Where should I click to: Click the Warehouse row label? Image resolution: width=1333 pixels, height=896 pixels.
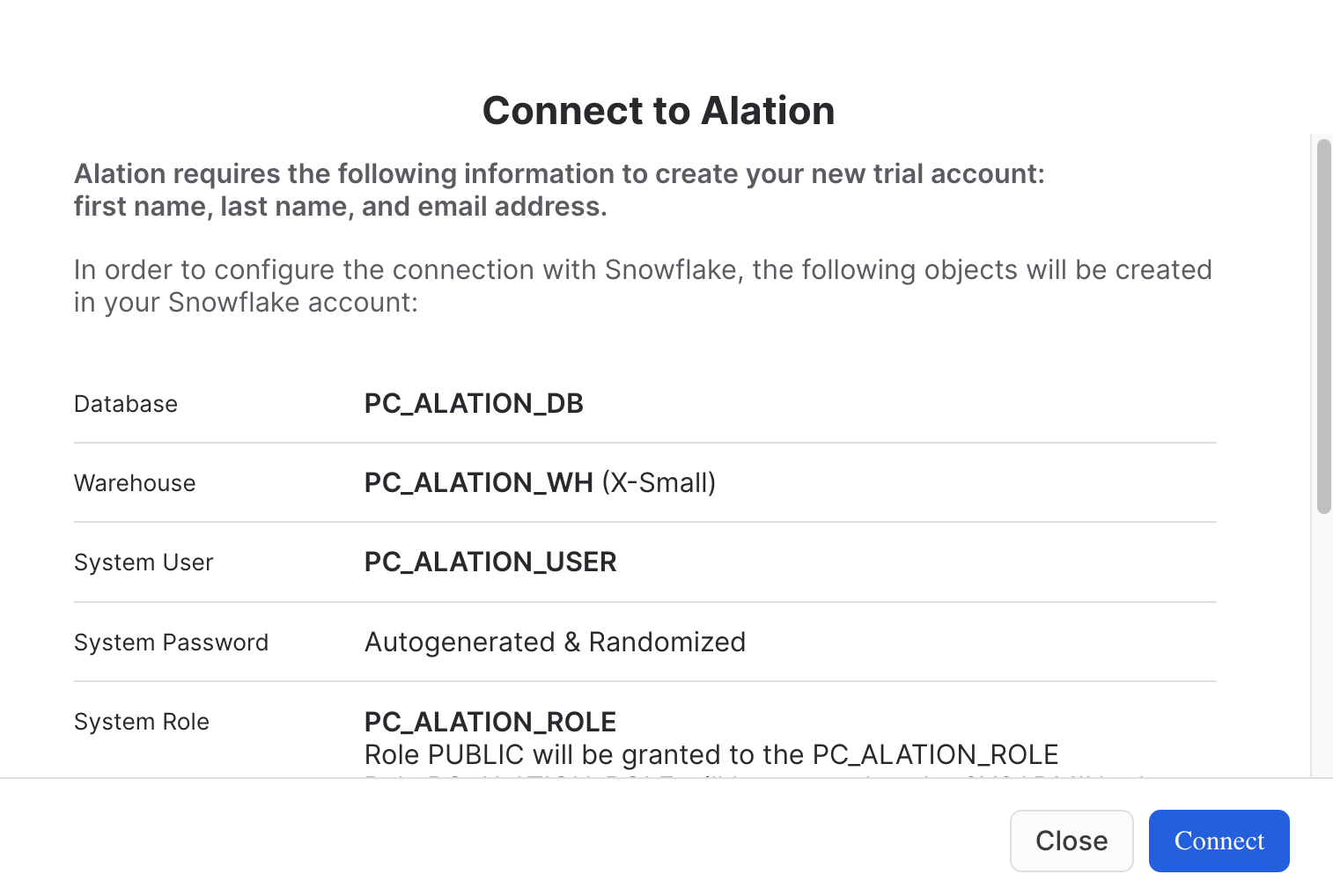(x=135, y=483)
